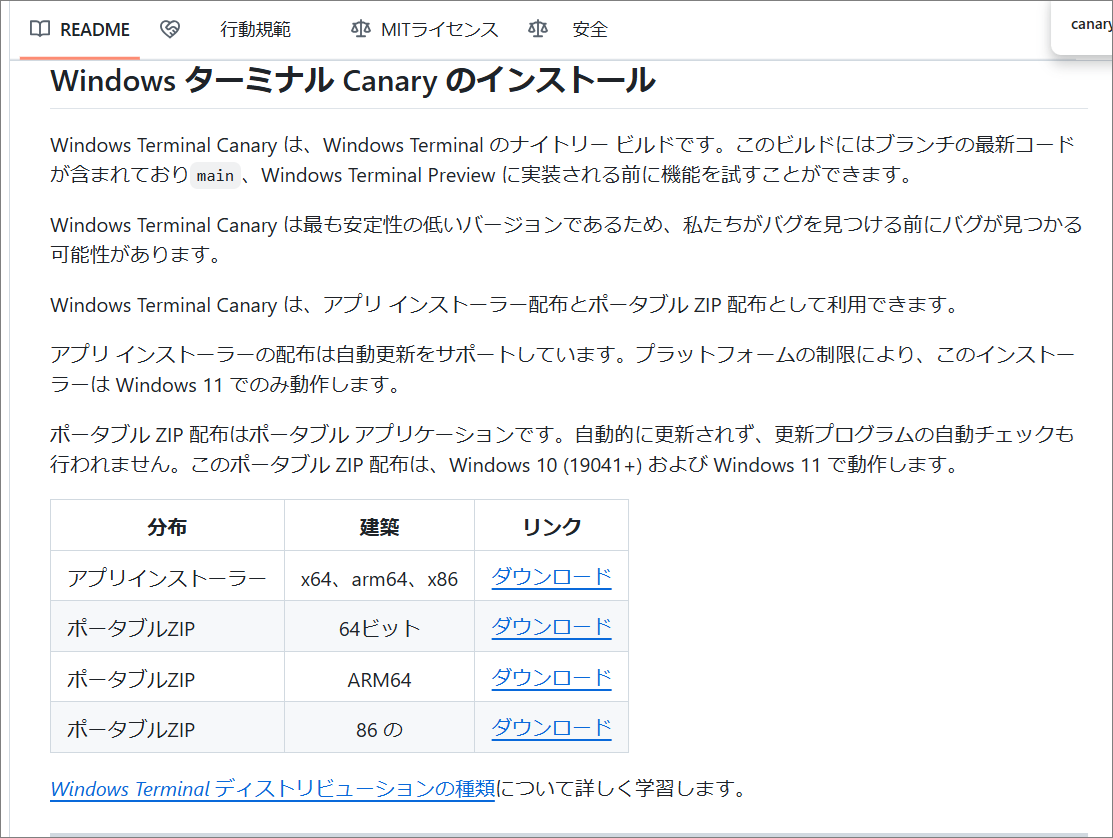The height and width of the screenshot is (838, 1113).
Task: Click the 86 の table cell
Action: click(379, 728)
